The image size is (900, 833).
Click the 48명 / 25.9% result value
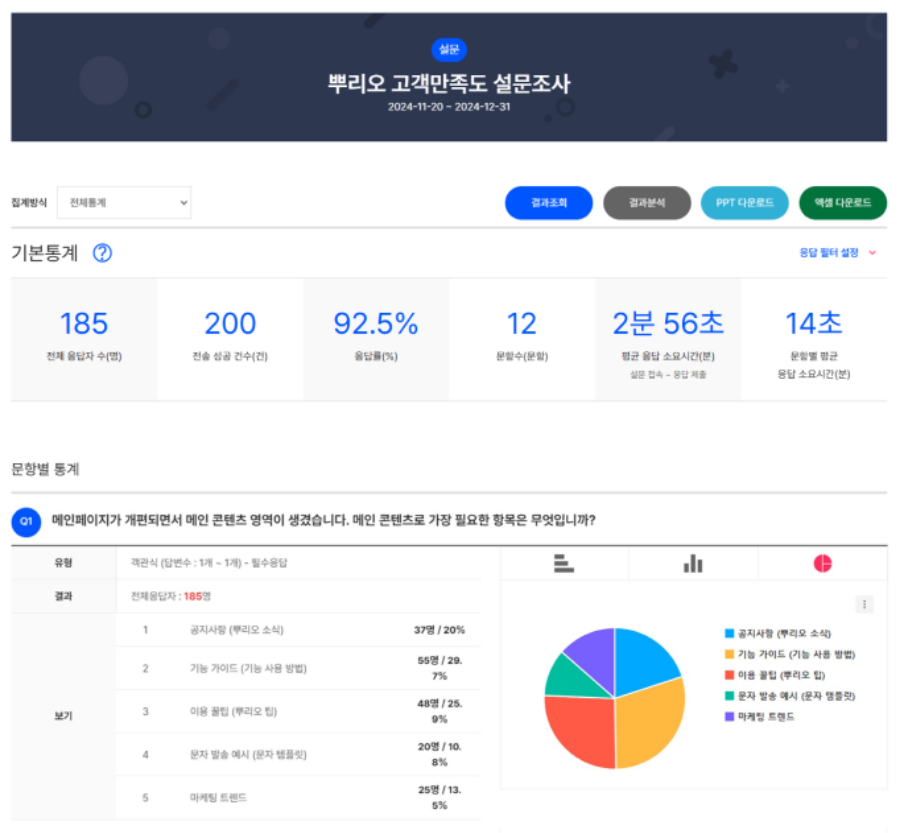pos(440,711)
